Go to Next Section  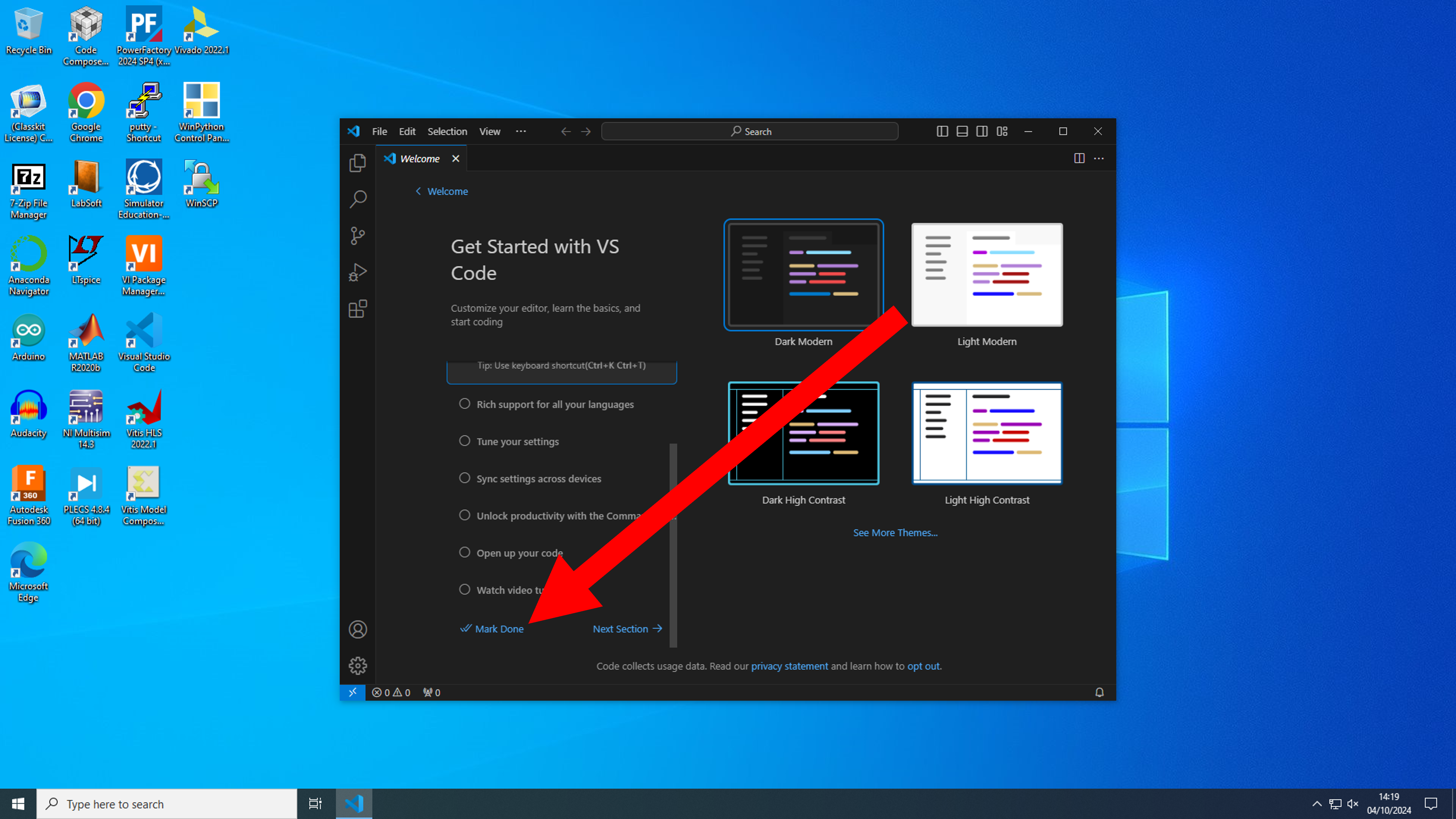(627, 628)
